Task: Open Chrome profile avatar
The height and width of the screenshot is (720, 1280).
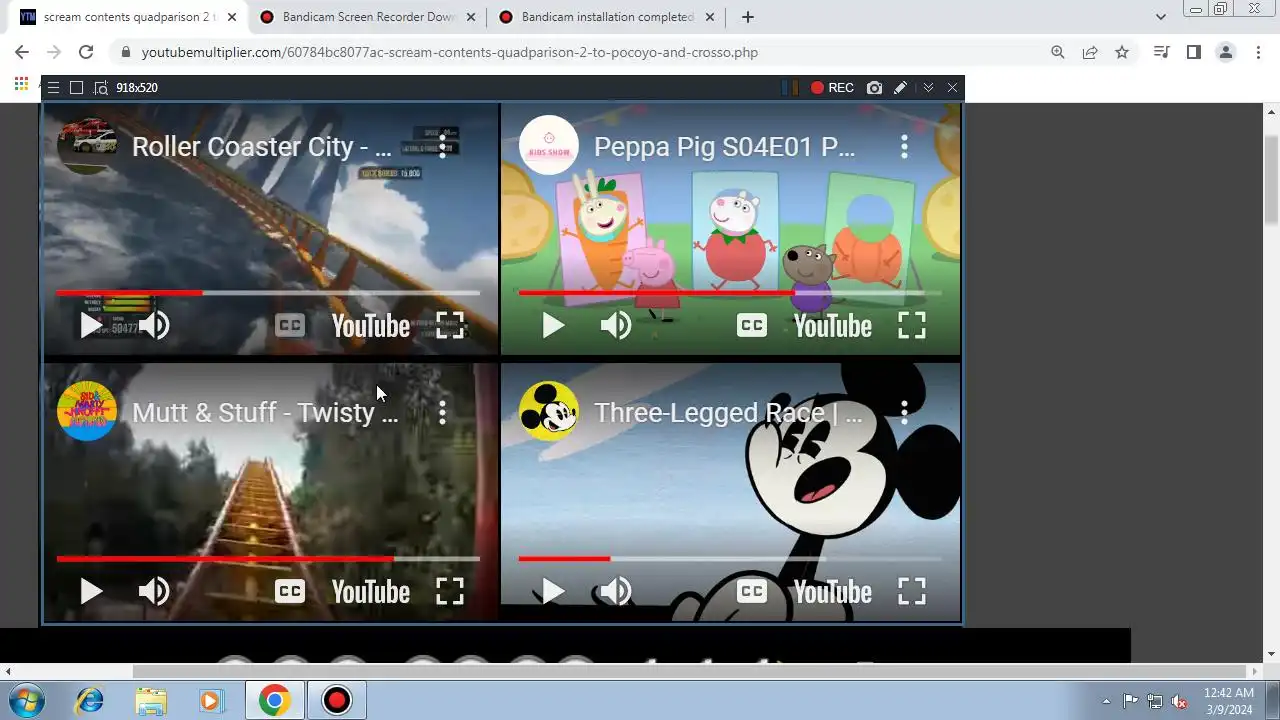Action: pos(1225,52)
